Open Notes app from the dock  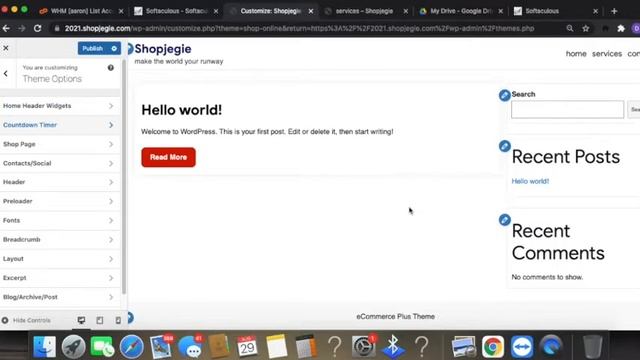(x=276, y=347)
